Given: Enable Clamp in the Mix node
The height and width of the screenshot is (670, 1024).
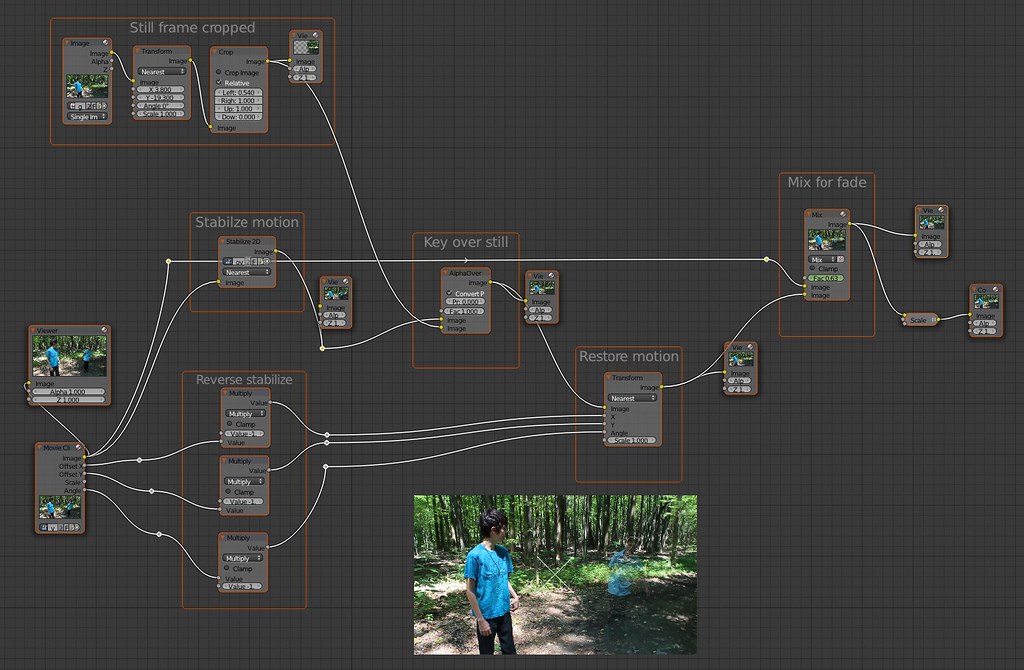Looking at the screenshot, I should [812, 268].
